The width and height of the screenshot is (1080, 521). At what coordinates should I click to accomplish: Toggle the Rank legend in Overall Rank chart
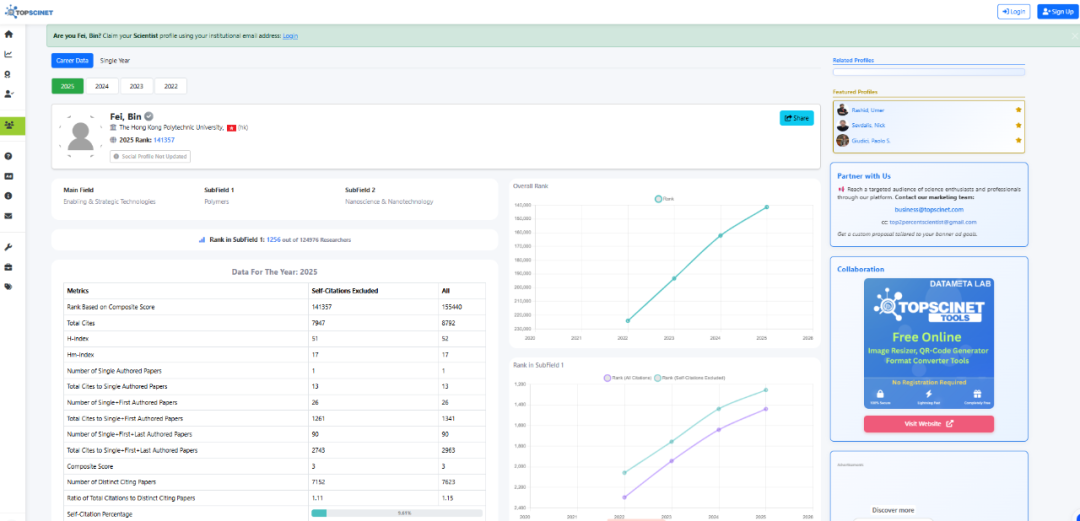[x=664, y=198]
